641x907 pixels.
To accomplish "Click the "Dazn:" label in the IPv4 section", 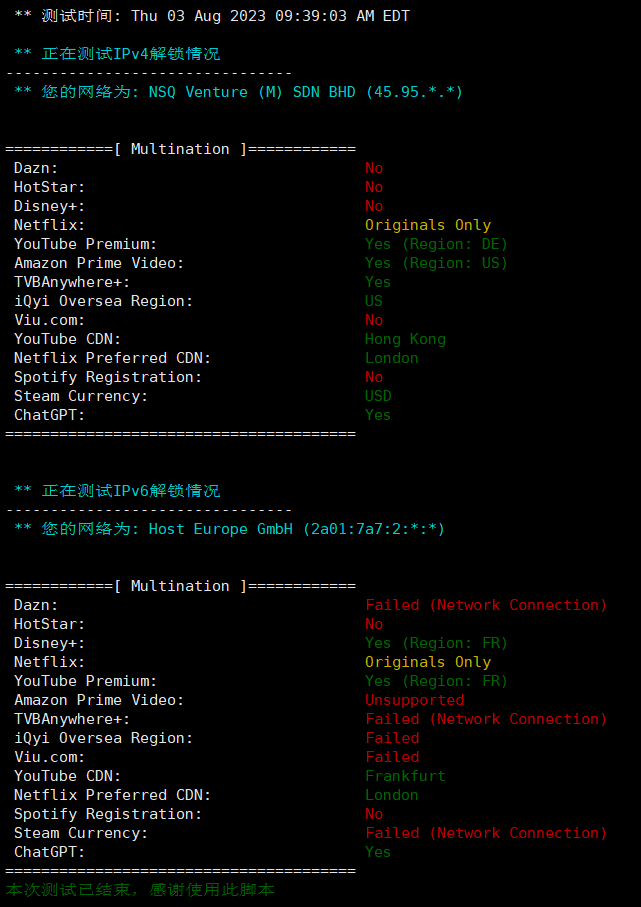I will coord(36,168).
